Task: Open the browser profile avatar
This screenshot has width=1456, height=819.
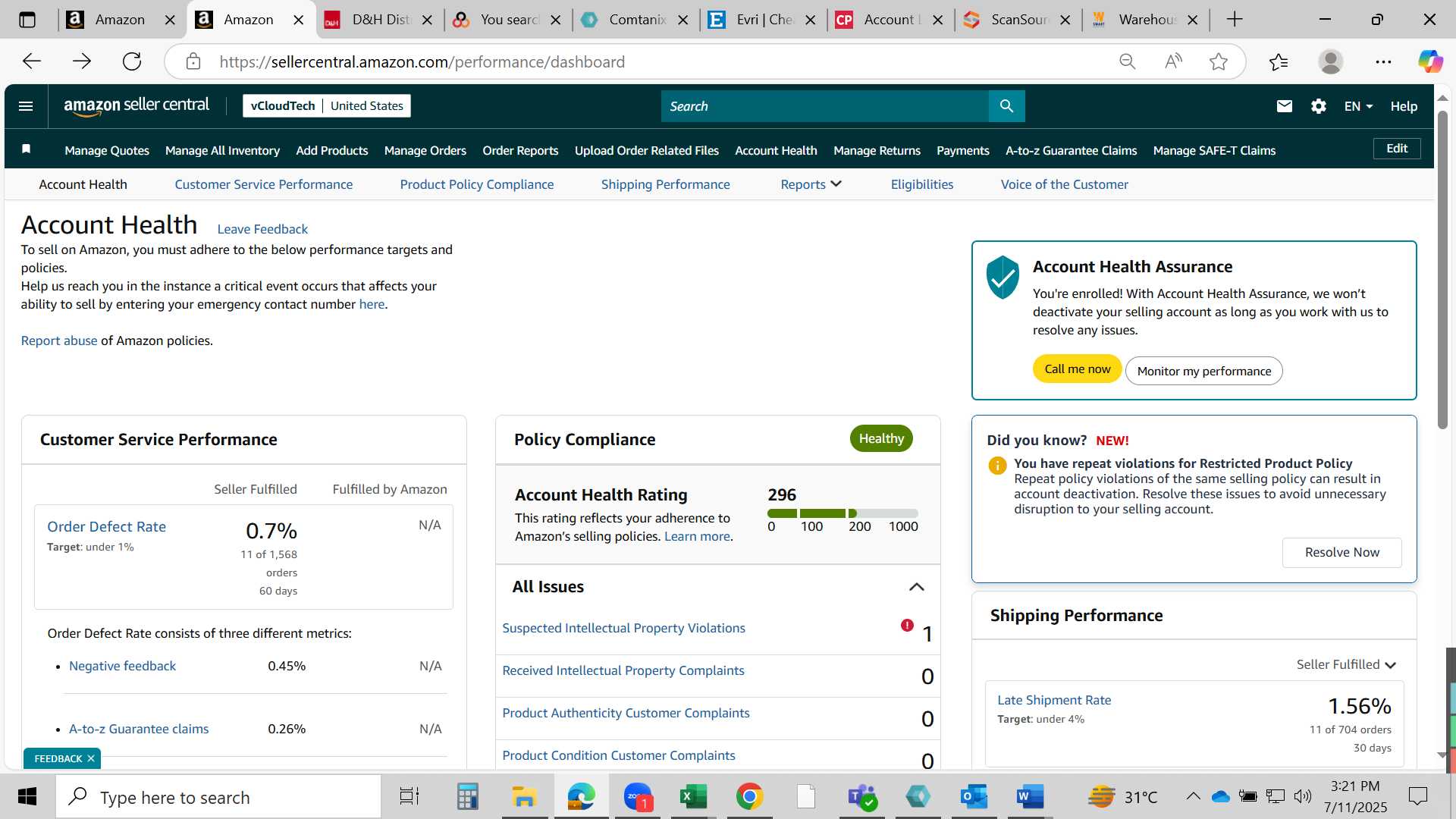Action: coord(1331,61)
